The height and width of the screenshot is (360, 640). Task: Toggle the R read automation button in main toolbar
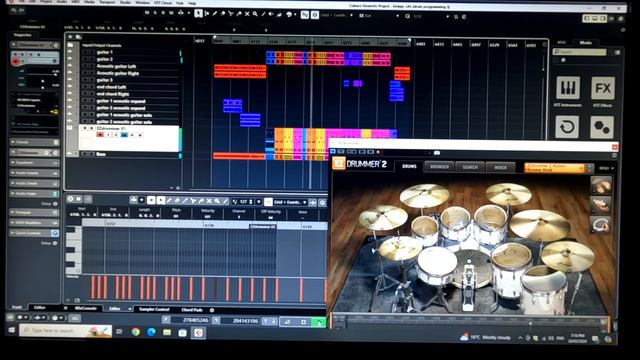point(163,13)
